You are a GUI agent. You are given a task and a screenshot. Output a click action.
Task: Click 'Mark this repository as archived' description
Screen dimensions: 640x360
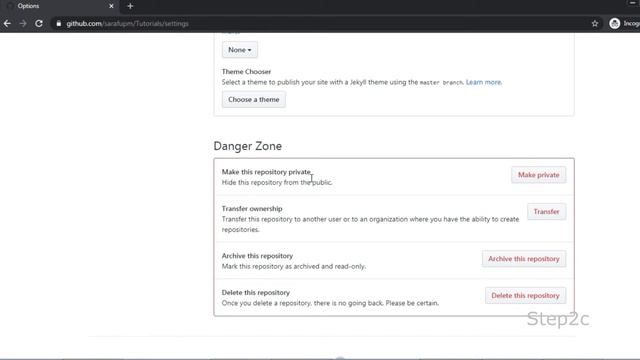(293, 267)
